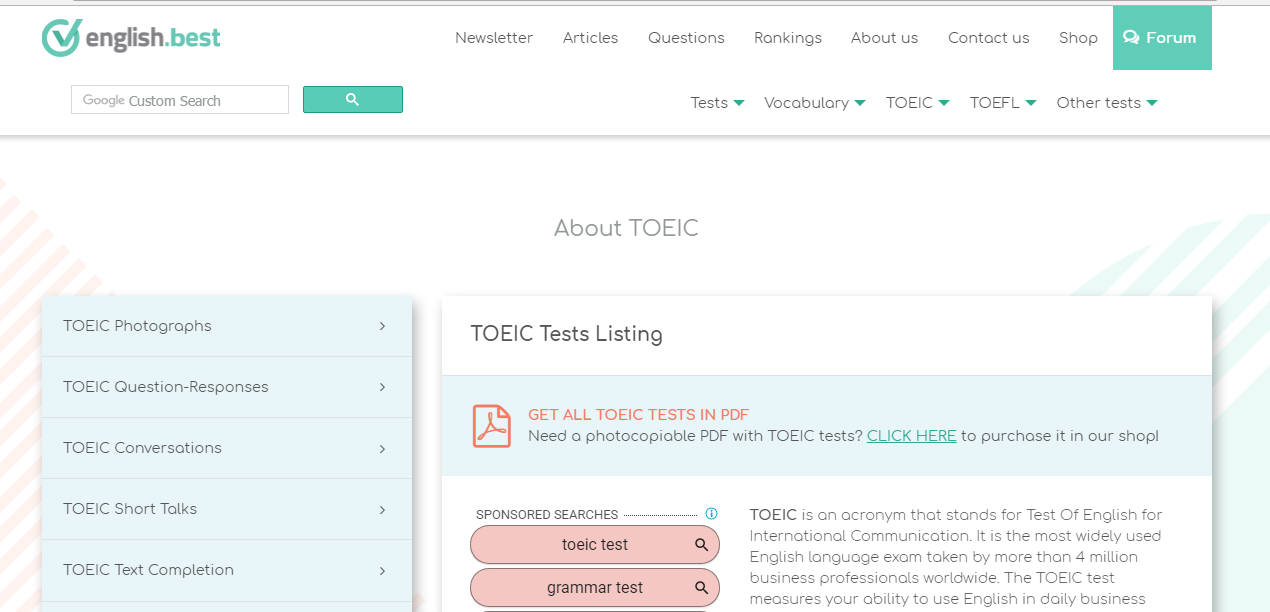Expand the TOEFL dropdown menu
Image resolution: width=1270 pixels, height=612 pixels.
click(1002, 103)
